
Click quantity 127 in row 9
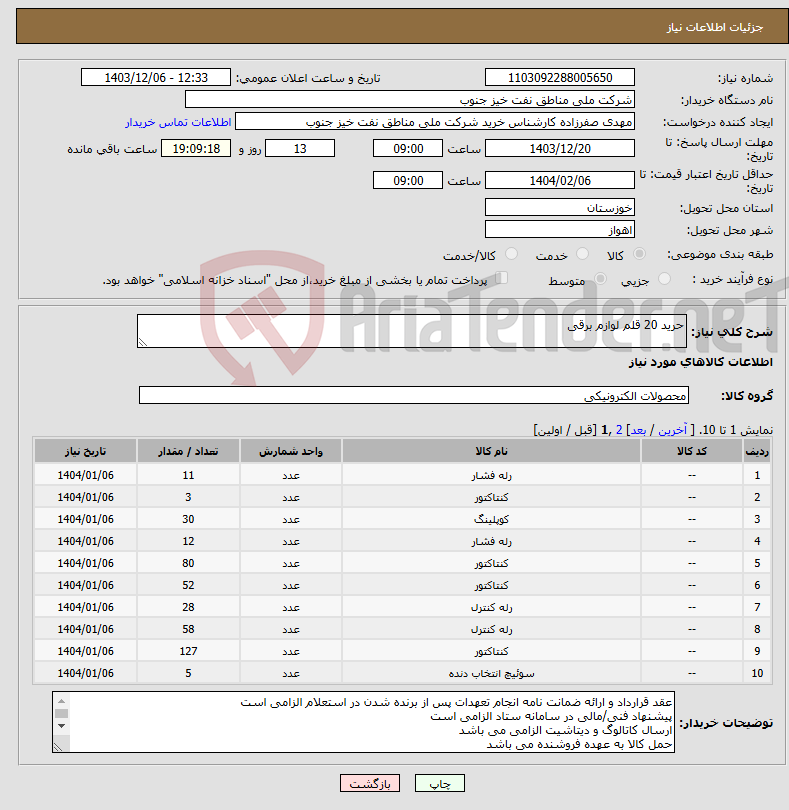pos(188,651)
